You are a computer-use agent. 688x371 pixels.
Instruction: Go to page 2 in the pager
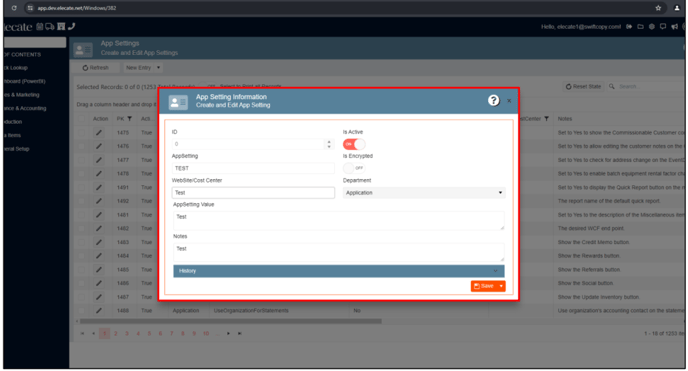116,334
